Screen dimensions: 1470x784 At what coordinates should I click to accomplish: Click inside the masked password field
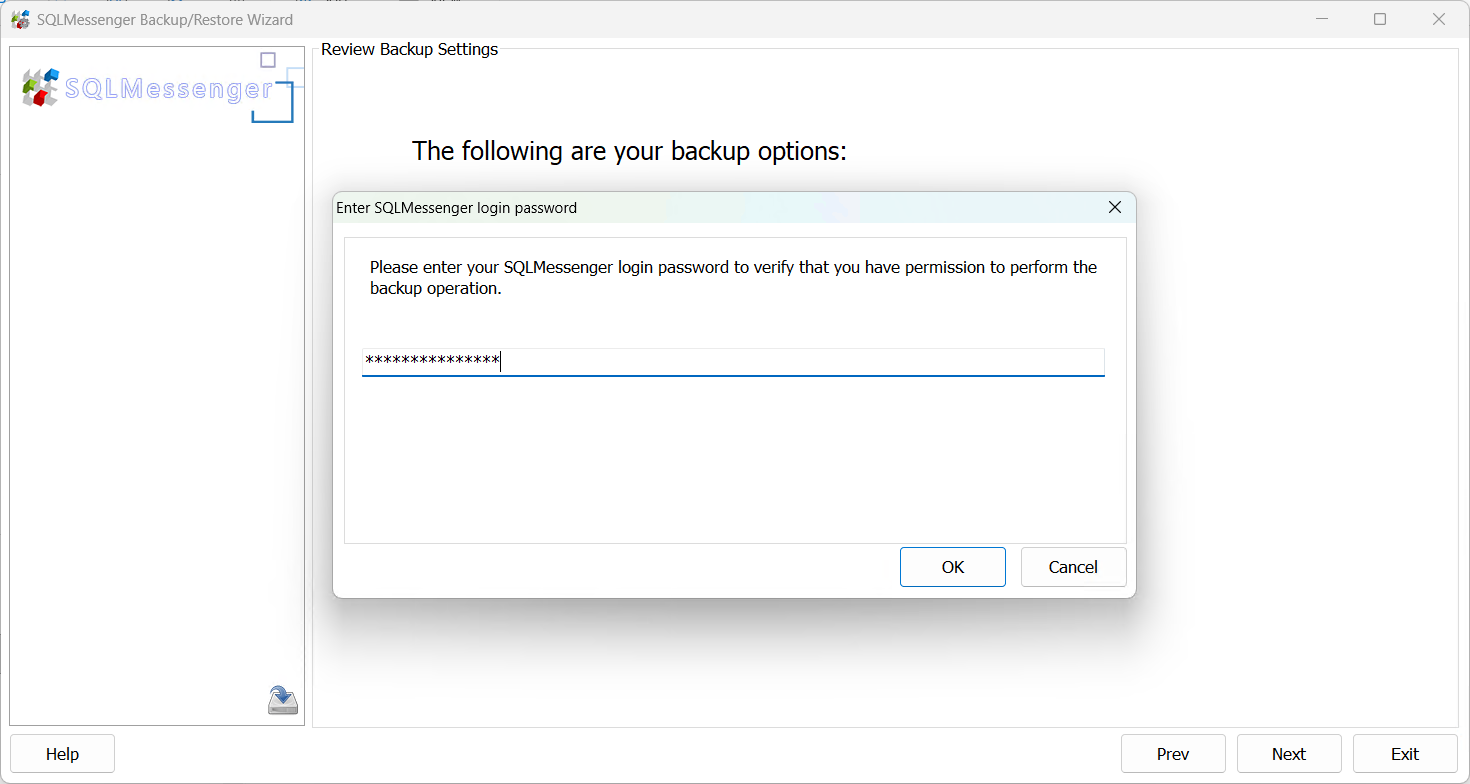tap(733, 362)
